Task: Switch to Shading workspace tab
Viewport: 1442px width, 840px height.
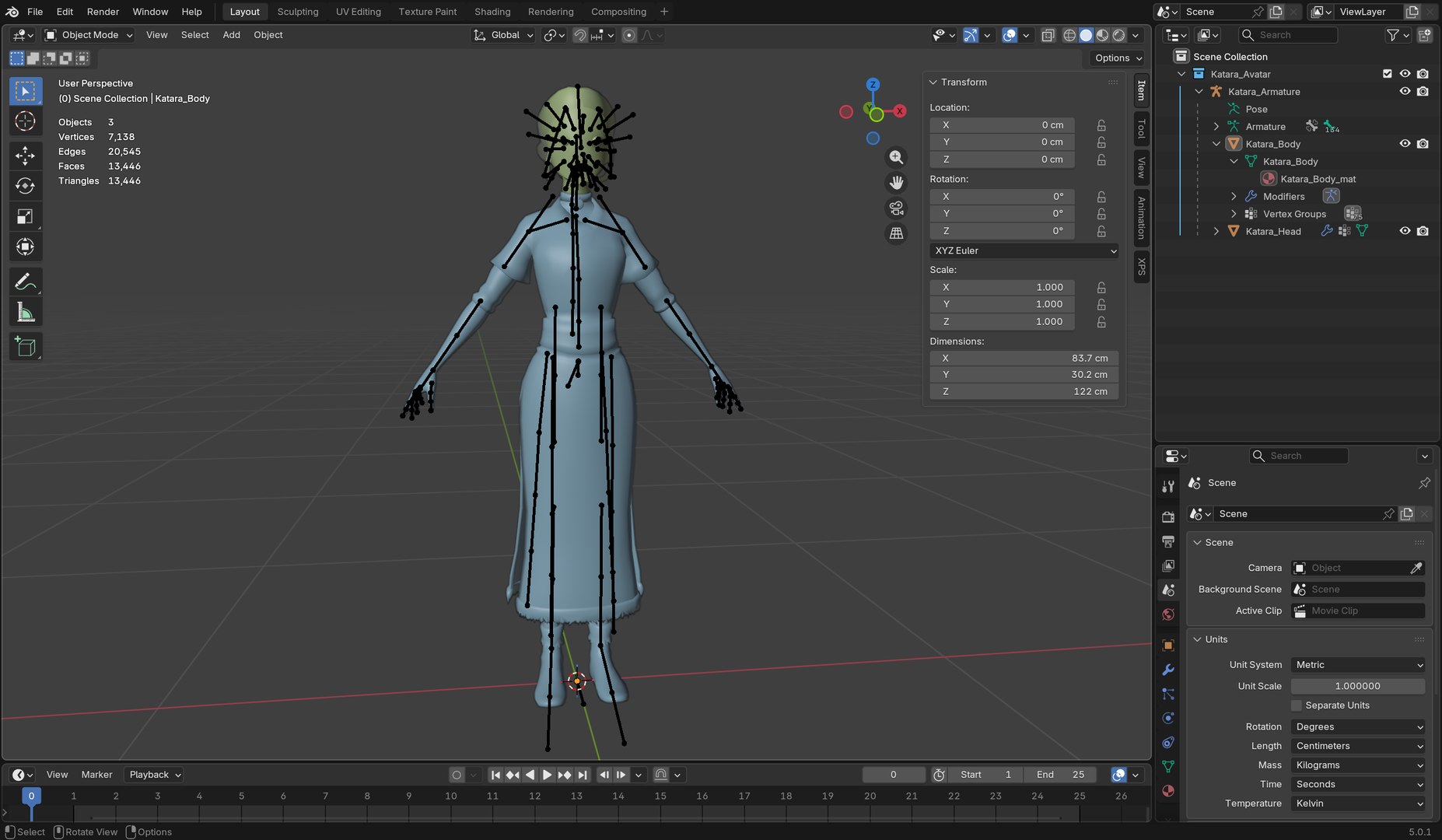Action: coord(492,12)
